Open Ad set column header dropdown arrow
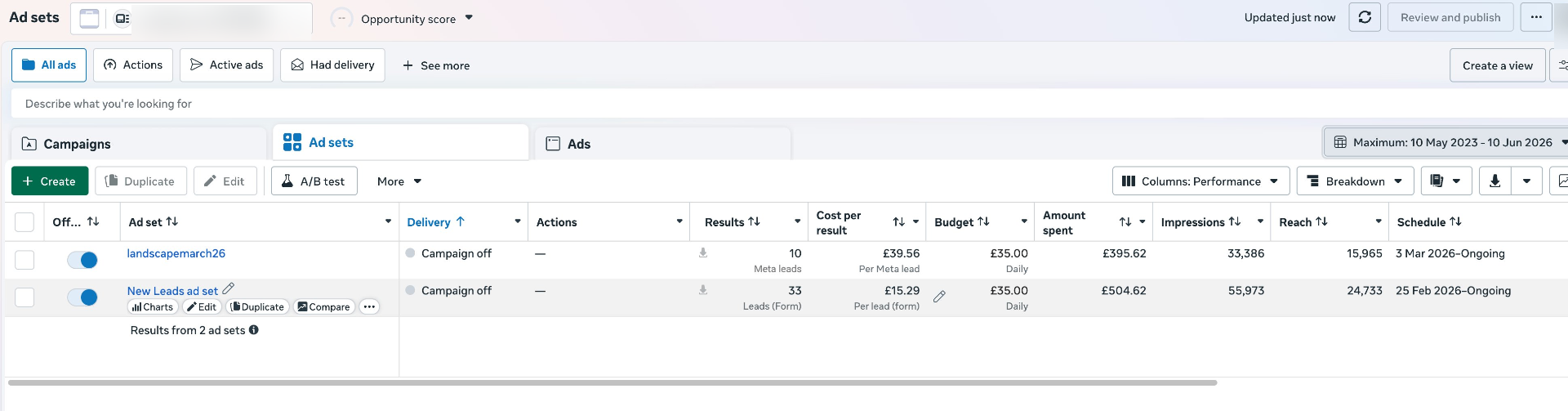Screen dimensions: 1568x411 click(388, 221)
